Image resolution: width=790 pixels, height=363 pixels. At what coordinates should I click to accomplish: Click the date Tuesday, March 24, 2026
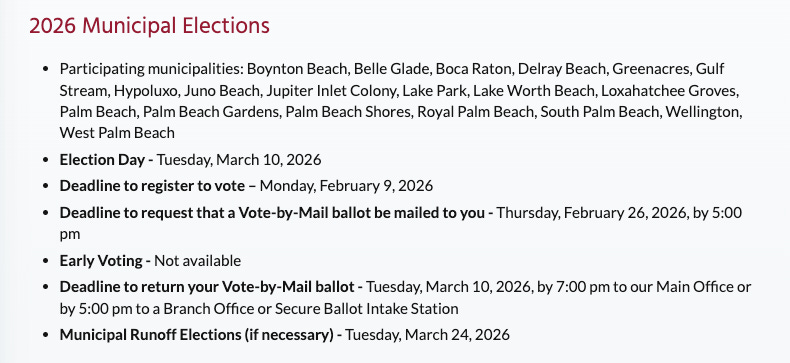(x=427, y=335)
